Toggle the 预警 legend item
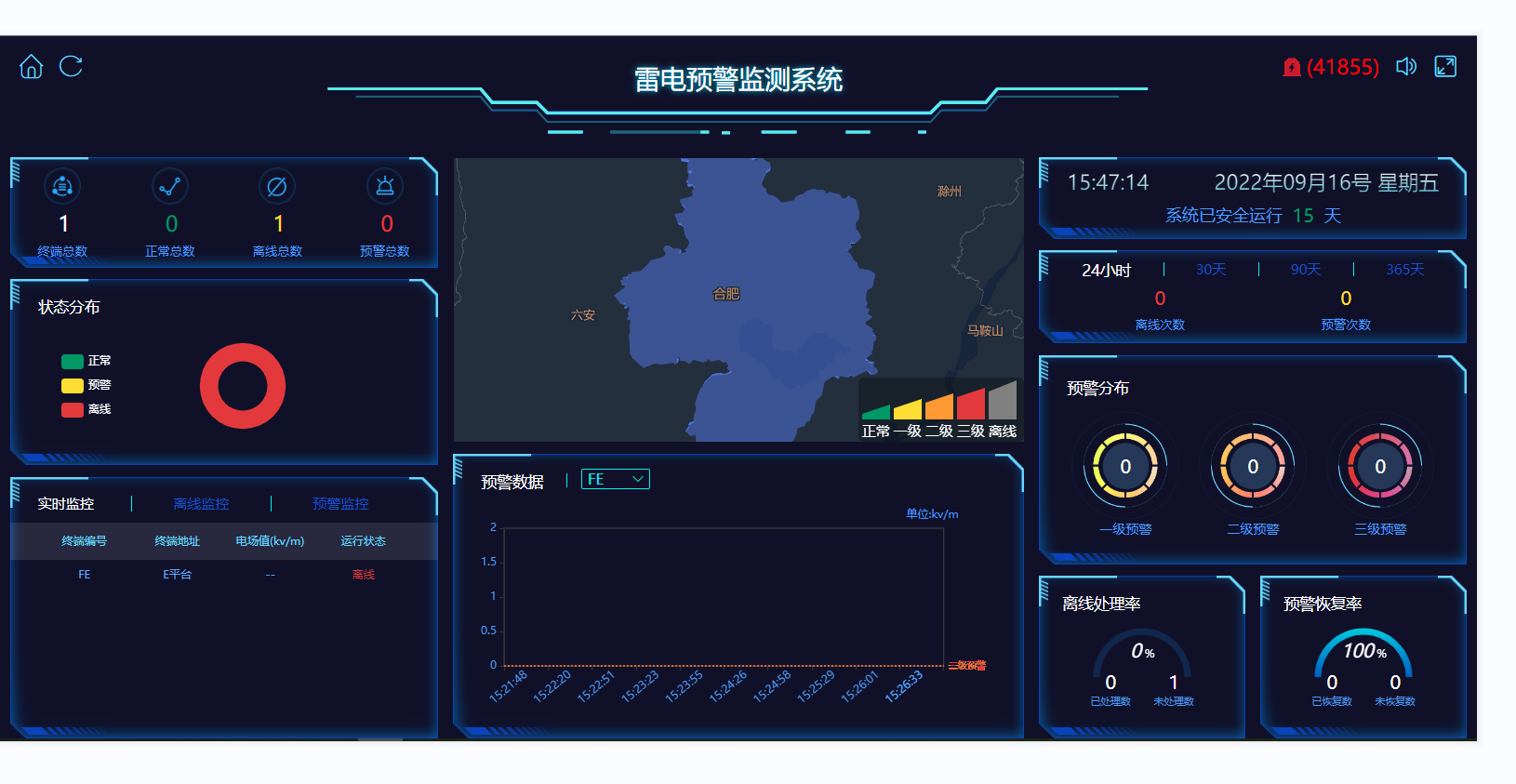 86,385
